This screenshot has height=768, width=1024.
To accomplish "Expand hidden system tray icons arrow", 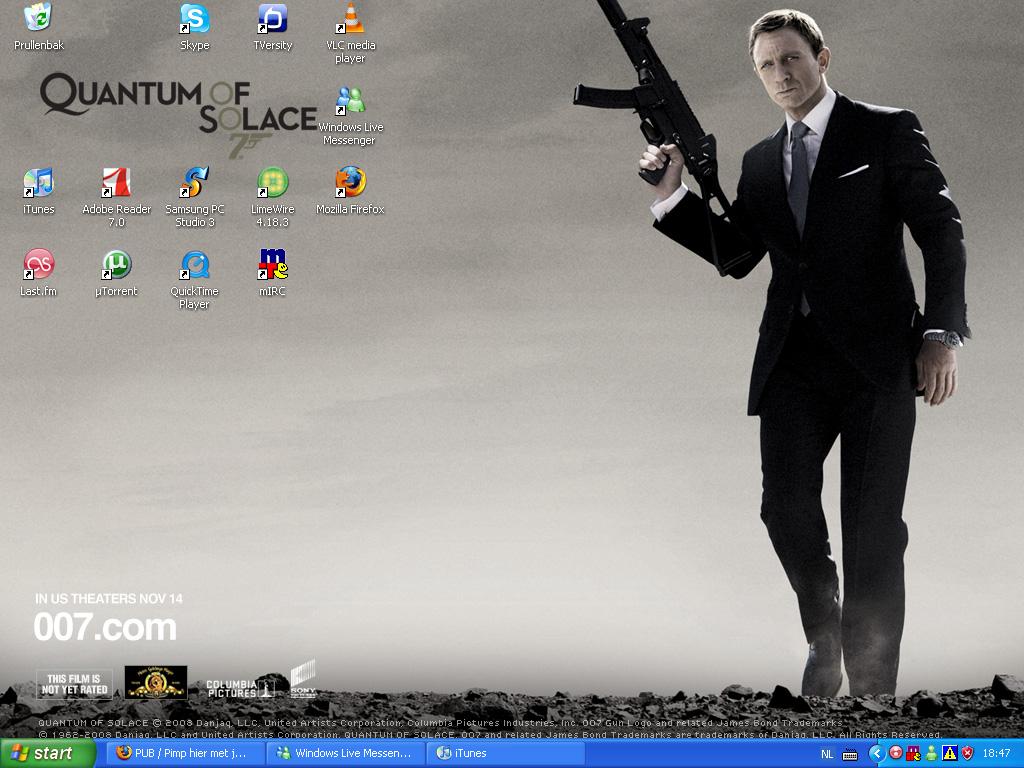I will pos(876,754).
